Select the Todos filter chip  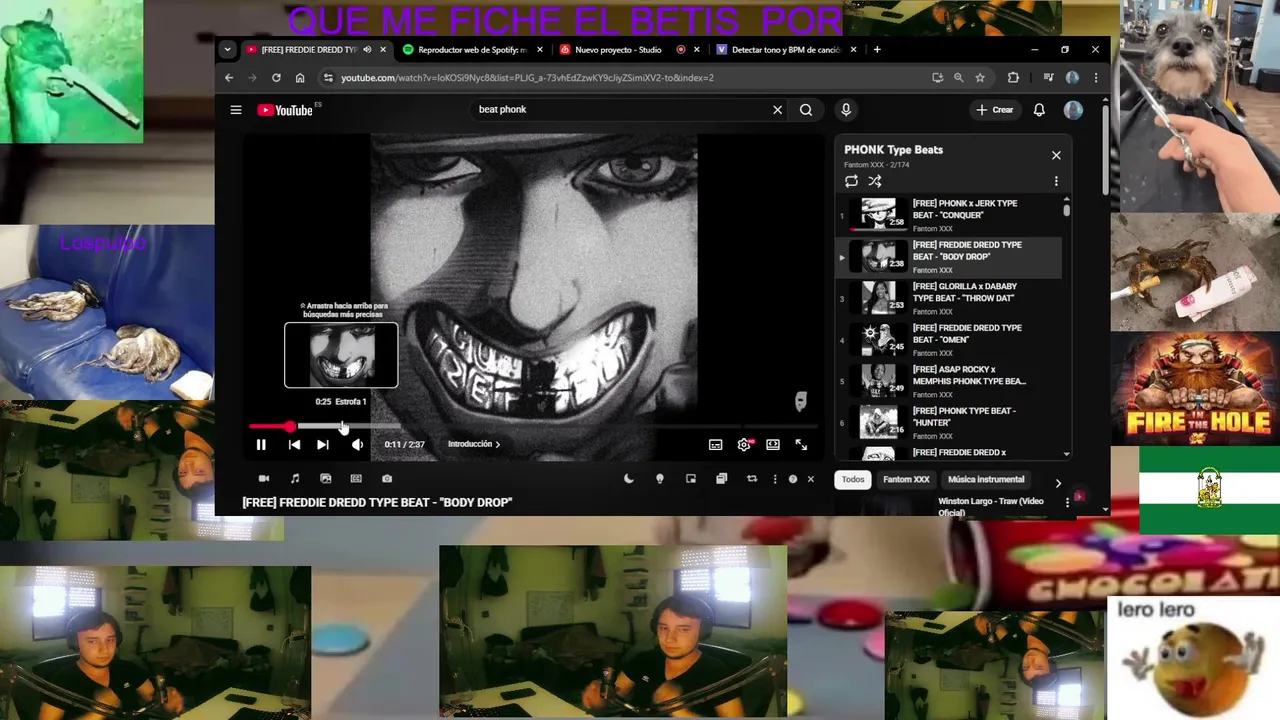[x=853, y=479]
